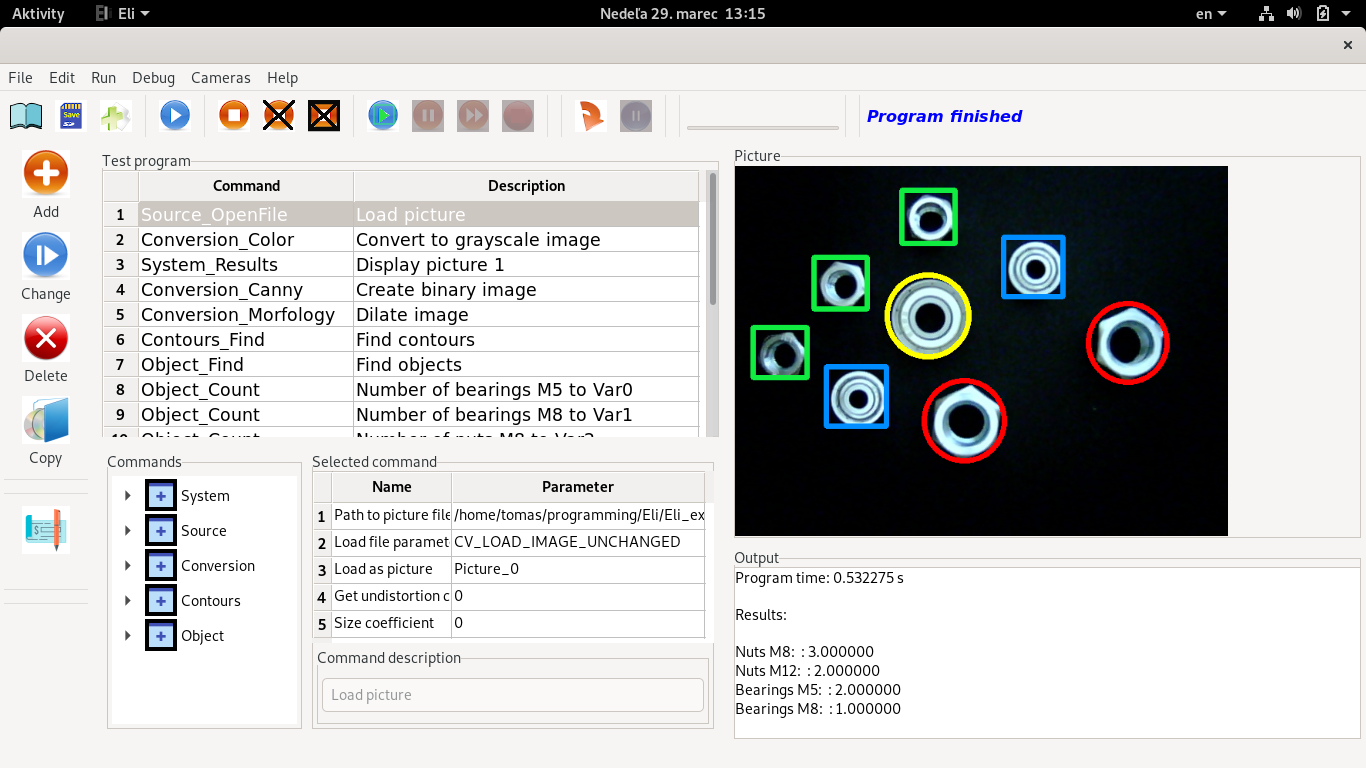Click the blue play run button

point(175,116)
